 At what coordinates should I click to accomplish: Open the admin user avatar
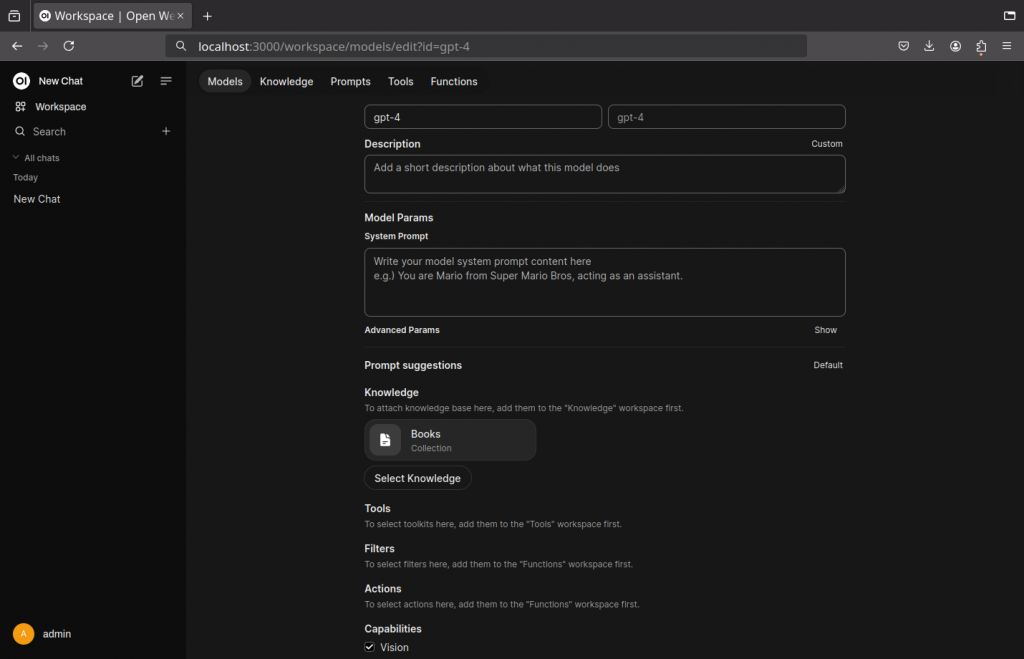pyautogui.click(x=24, y=634)
